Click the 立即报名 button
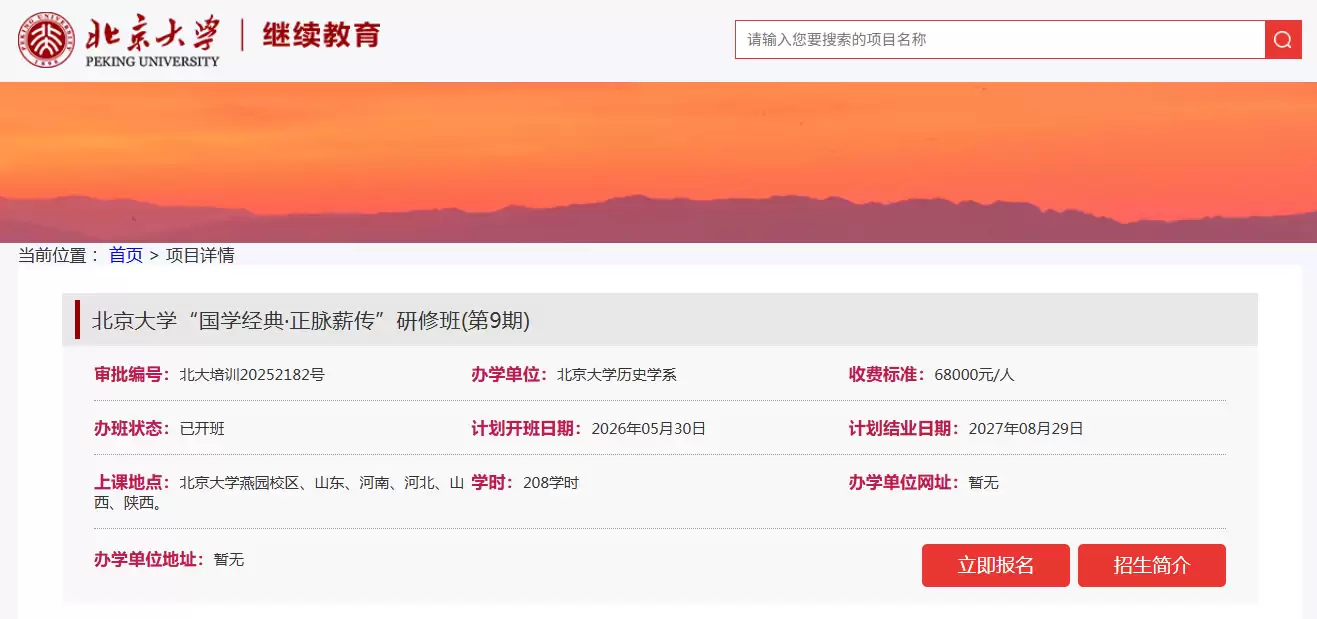Viewport: 1317px width, 619px height. point(996,565)
